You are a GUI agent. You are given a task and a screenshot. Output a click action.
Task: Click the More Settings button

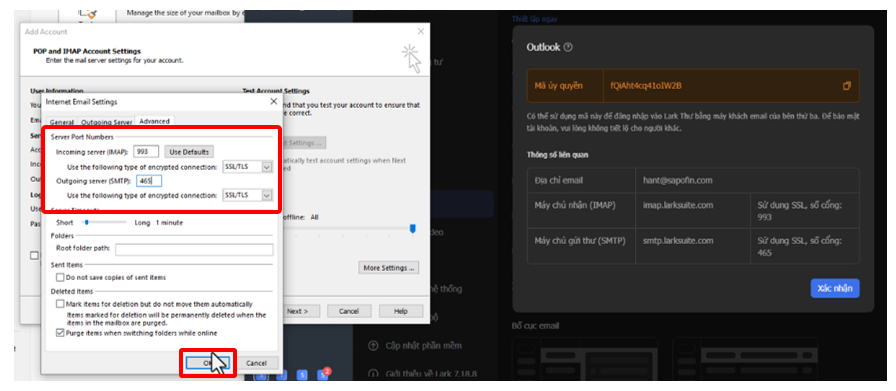pyautogui.click(x=389, y=268)
